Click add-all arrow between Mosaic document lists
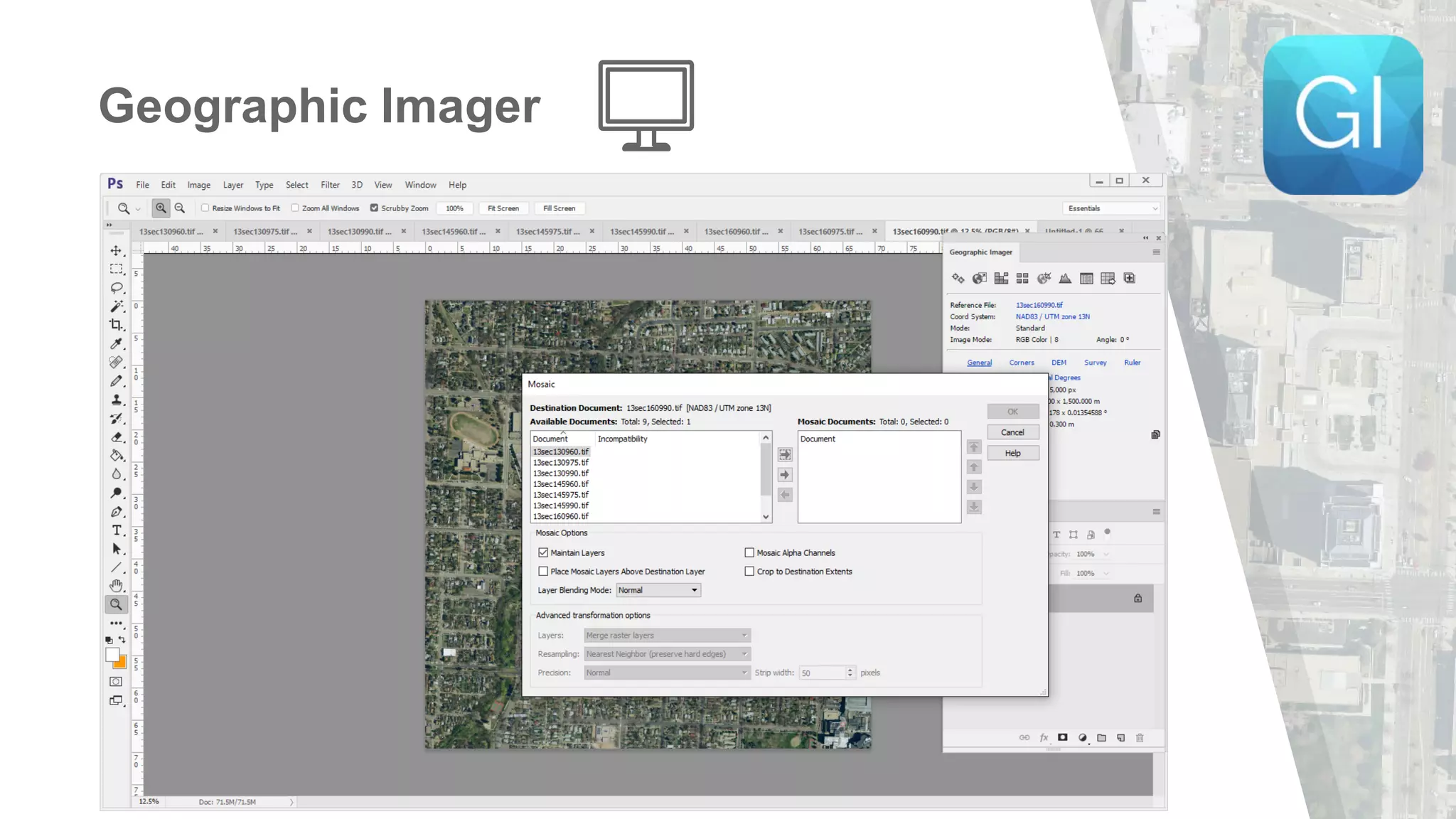1456x819 pixels. tap(785, 454)
